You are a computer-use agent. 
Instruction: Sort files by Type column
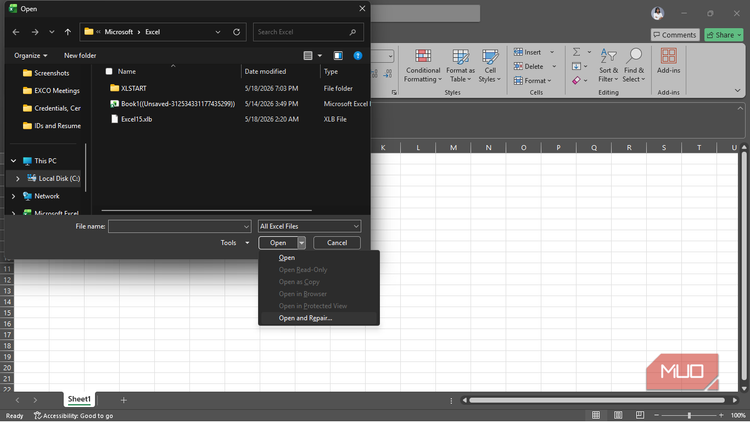pos(331,71)
